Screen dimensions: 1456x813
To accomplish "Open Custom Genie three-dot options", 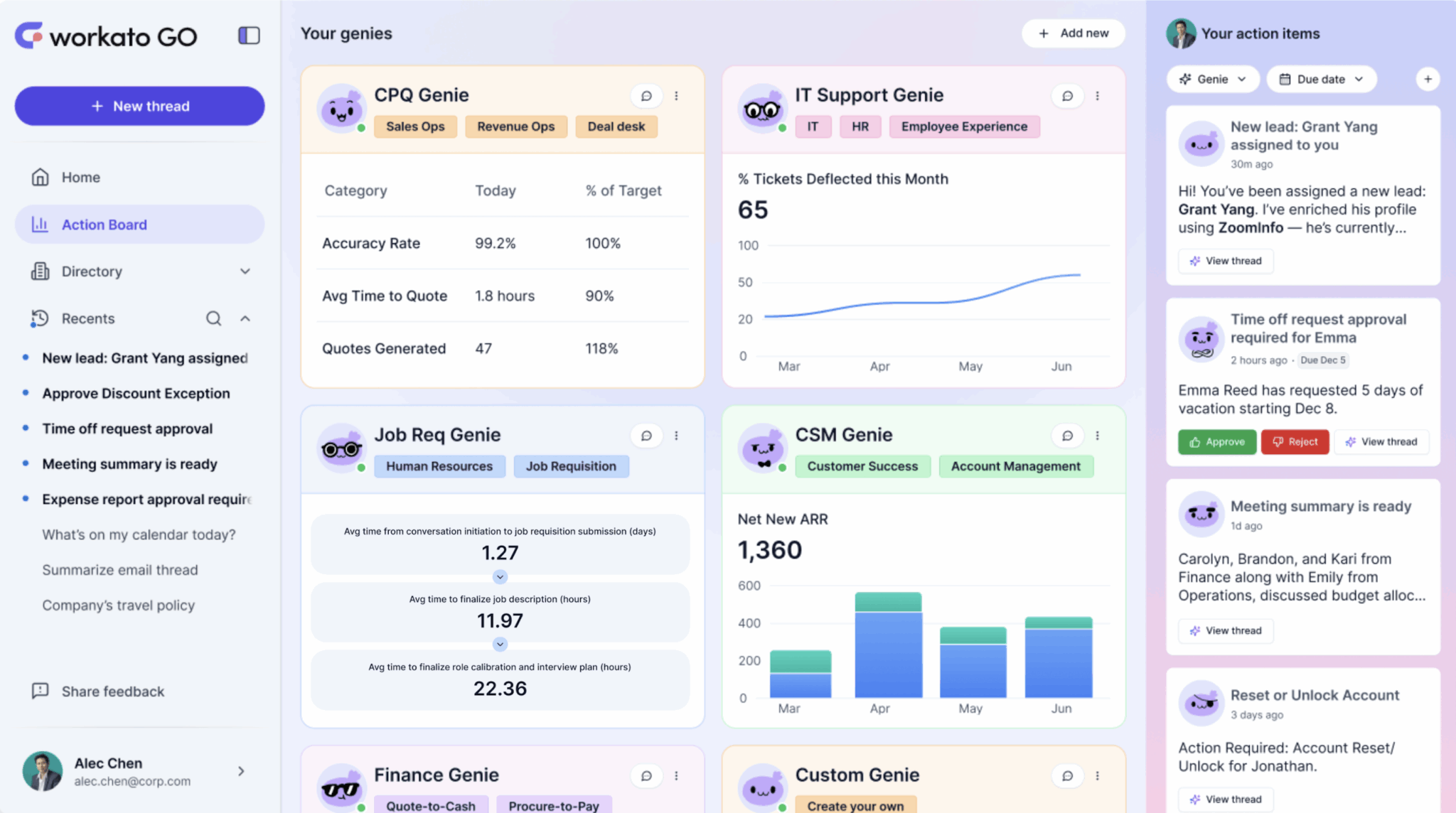I will [x=1098, y=776].
